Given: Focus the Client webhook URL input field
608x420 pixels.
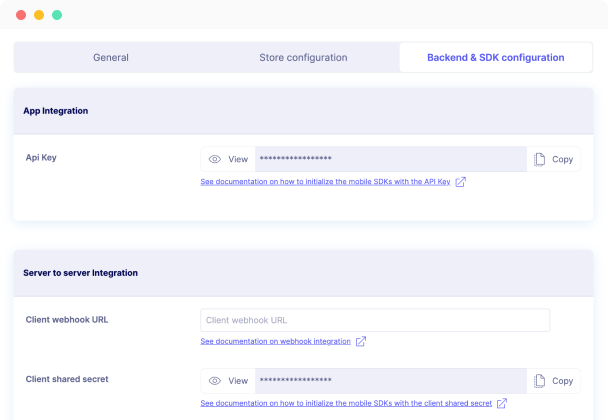Looking at the screenshot, I should tap(375, 320).
